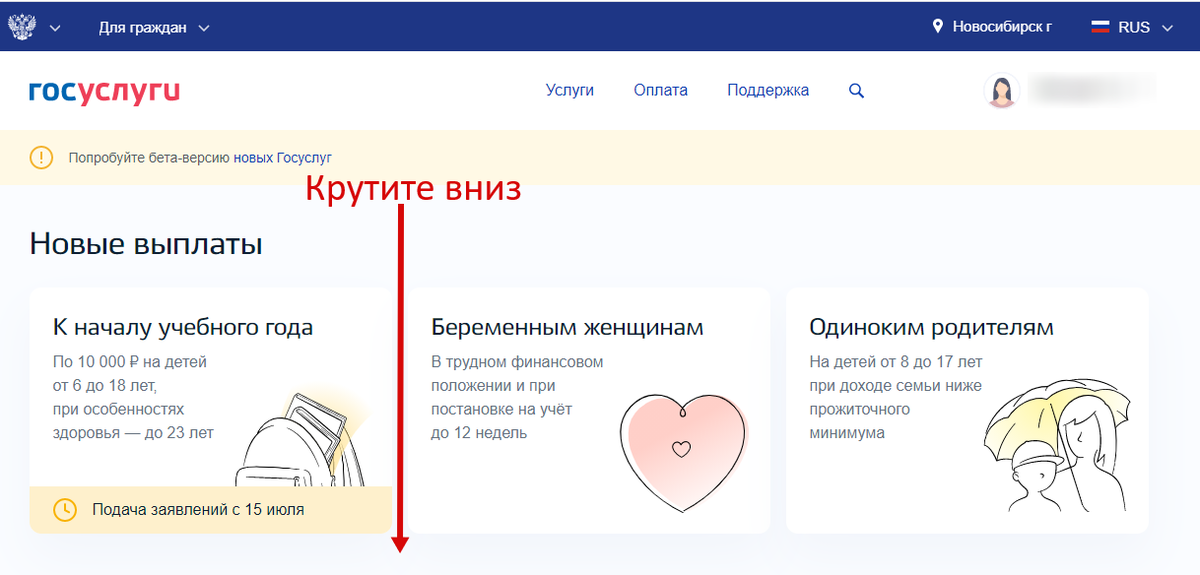Click the search magnifier icon
The image size is (1200, 575).
pos(856,90)
